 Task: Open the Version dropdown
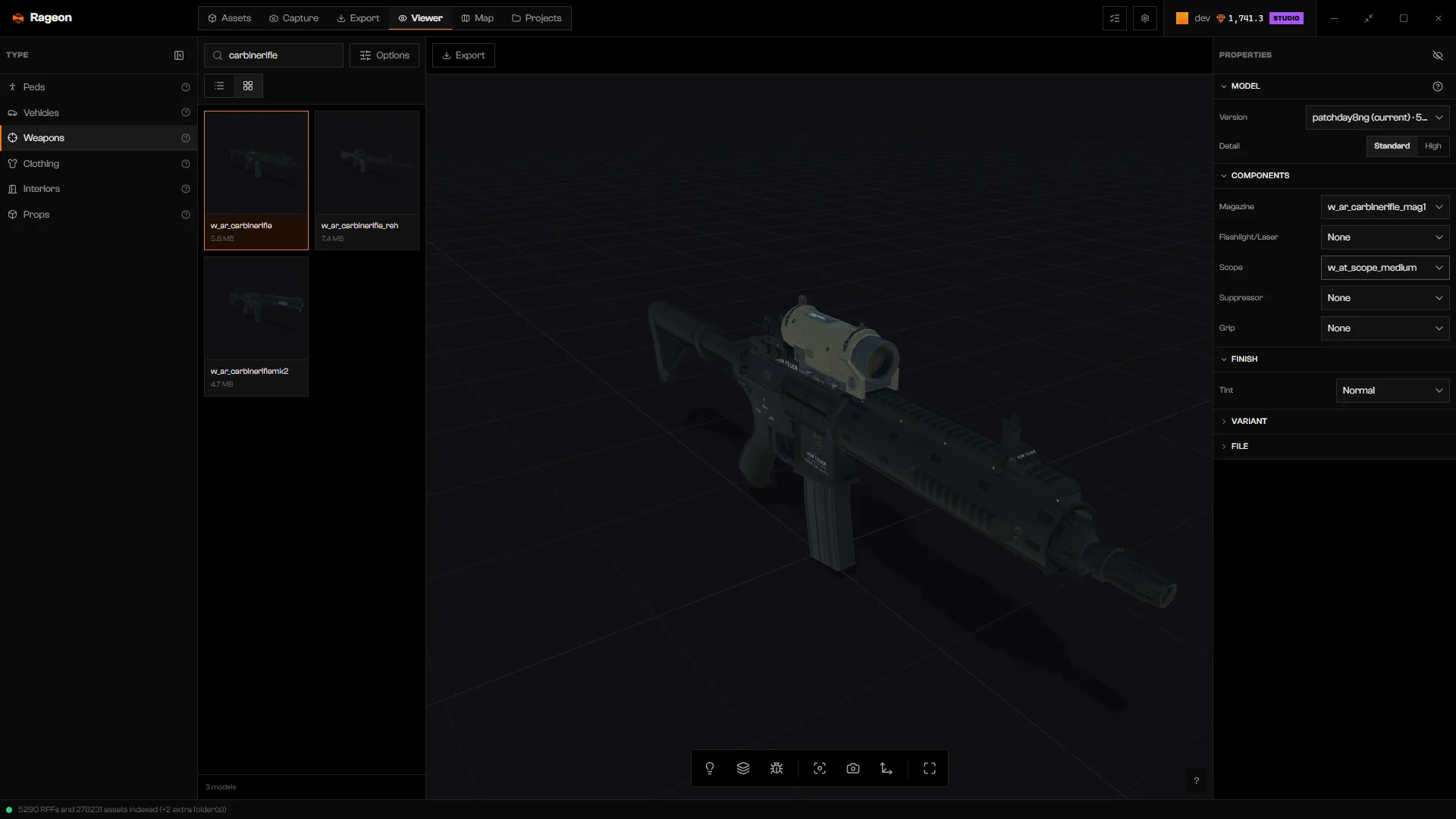click(1377, 118)
